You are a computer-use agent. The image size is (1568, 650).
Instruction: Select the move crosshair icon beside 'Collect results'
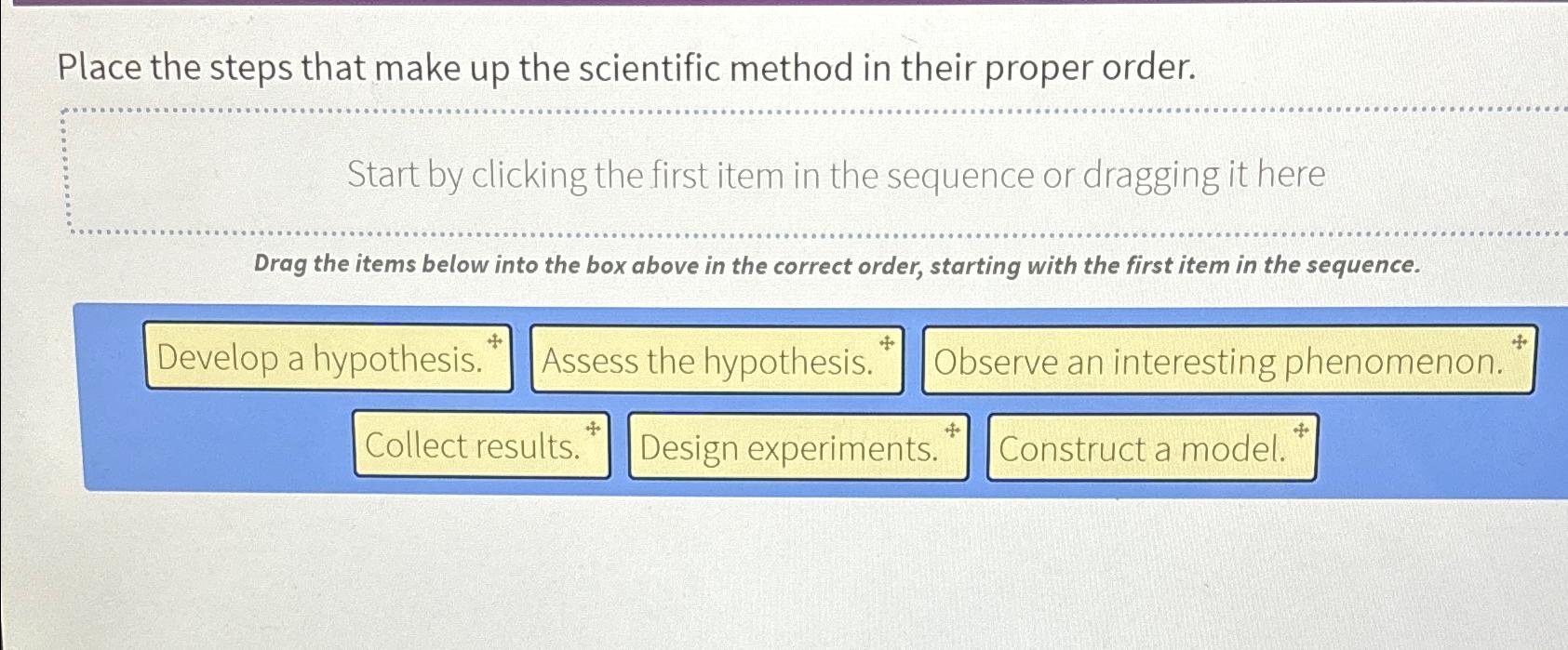coord(592,427)
